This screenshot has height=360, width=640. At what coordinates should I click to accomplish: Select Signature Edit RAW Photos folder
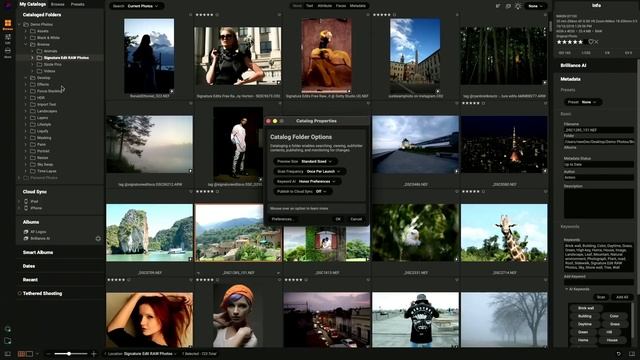click(x=66, y=58)
